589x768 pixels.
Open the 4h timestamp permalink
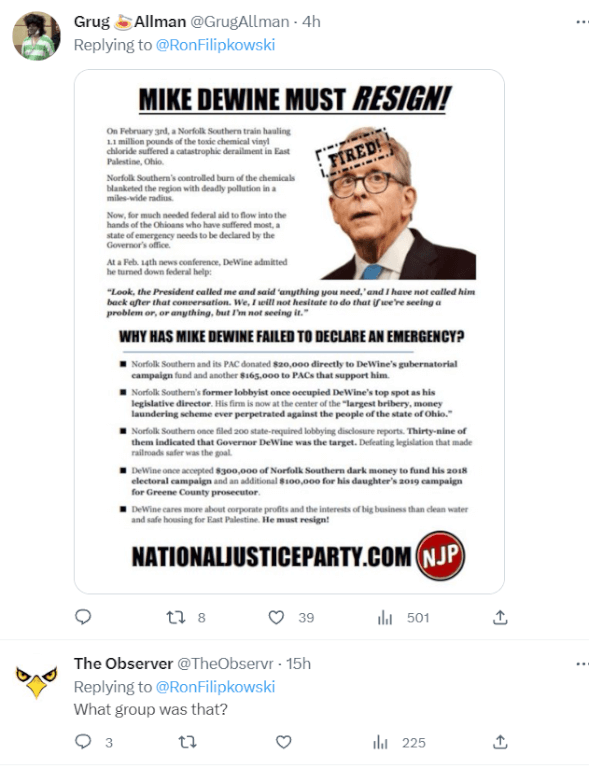point(311,22)
